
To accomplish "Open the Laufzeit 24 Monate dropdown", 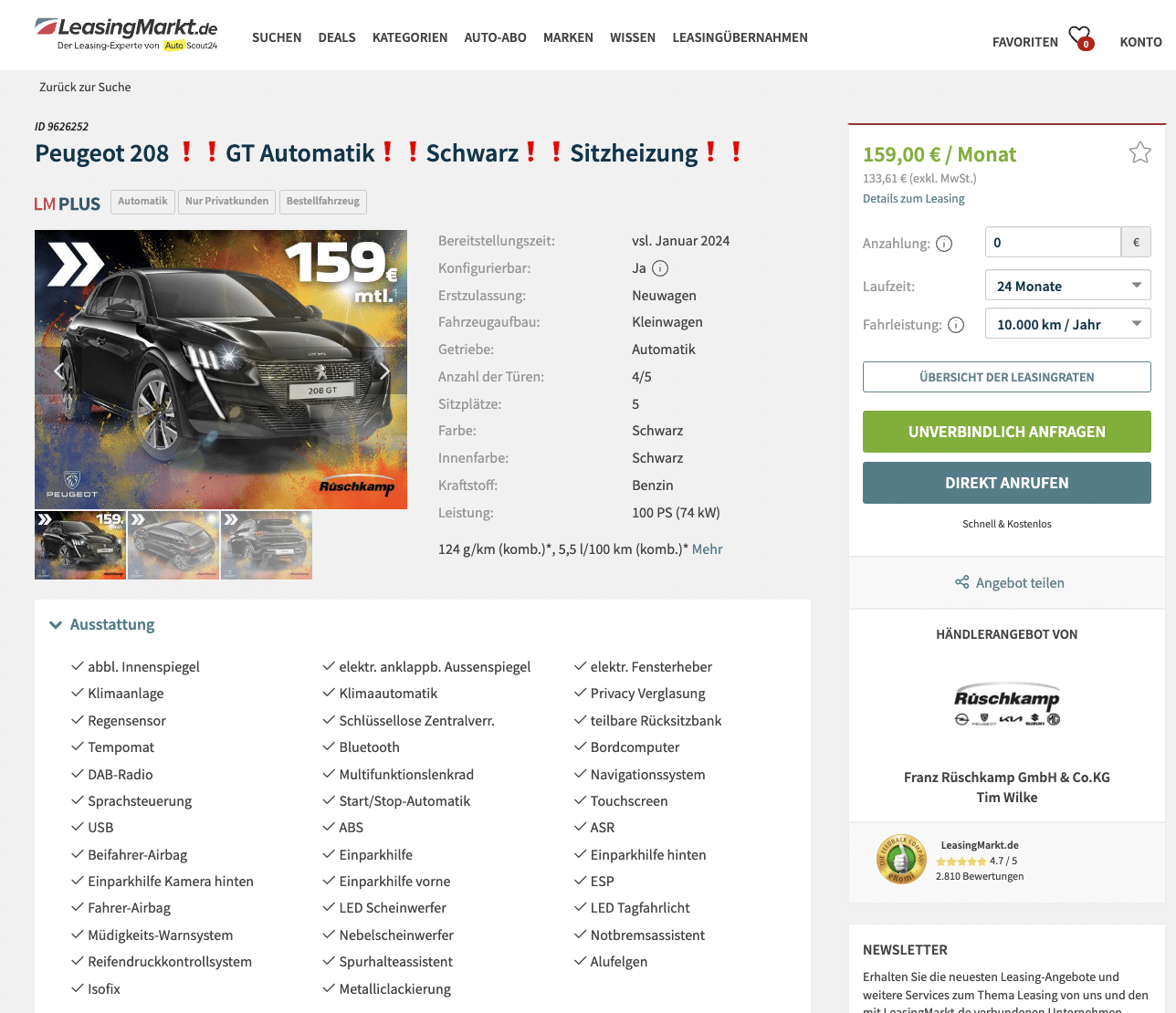I will tap(1067, 286).
